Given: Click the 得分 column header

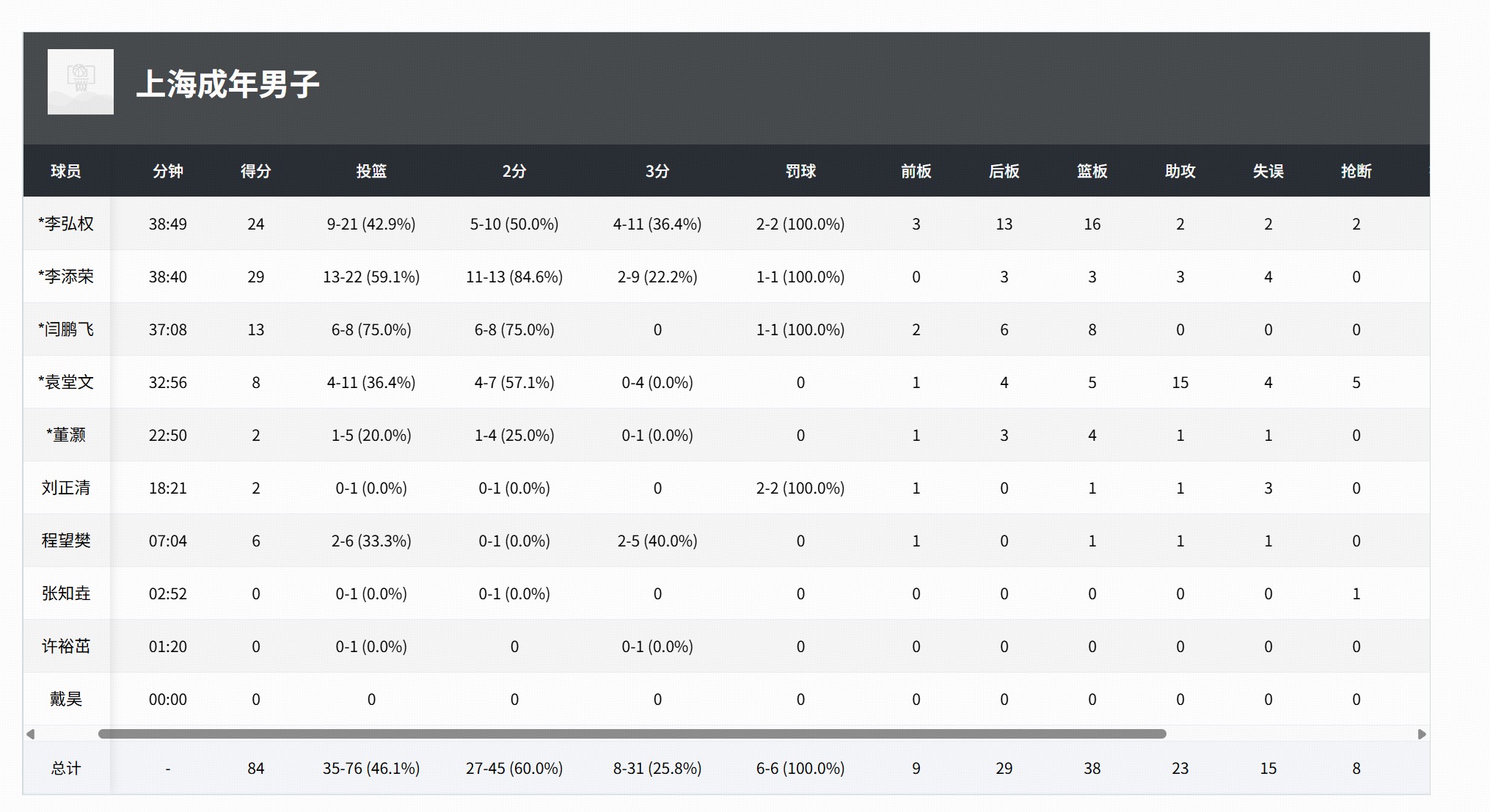Looking at the screenshot, I should click(x=255, y=171).
